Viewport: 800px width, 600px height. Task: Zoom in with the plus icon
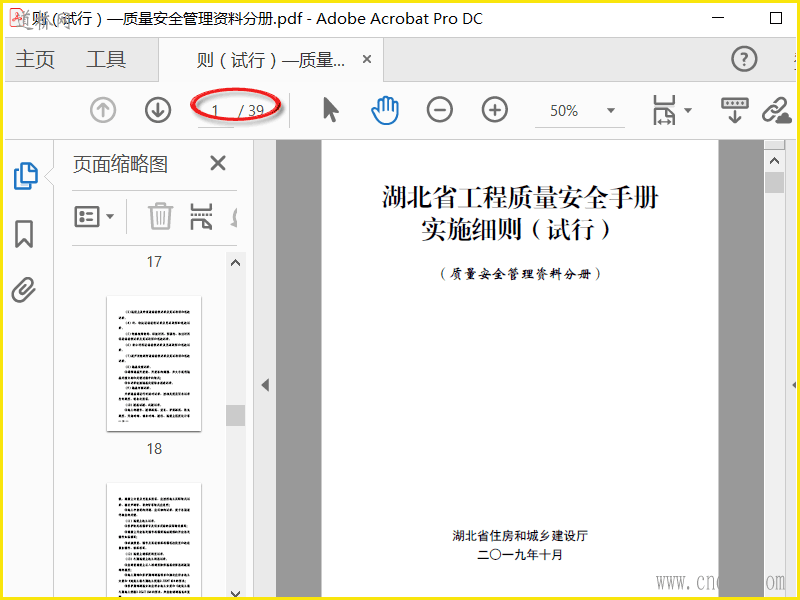pyautogui.click(x=494, y=110)
